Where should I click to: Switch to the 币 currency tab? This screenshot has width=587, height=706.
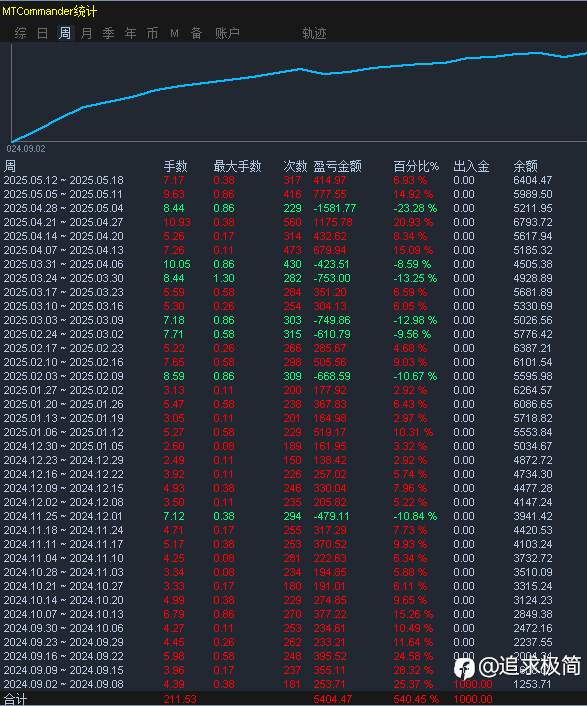152,33
